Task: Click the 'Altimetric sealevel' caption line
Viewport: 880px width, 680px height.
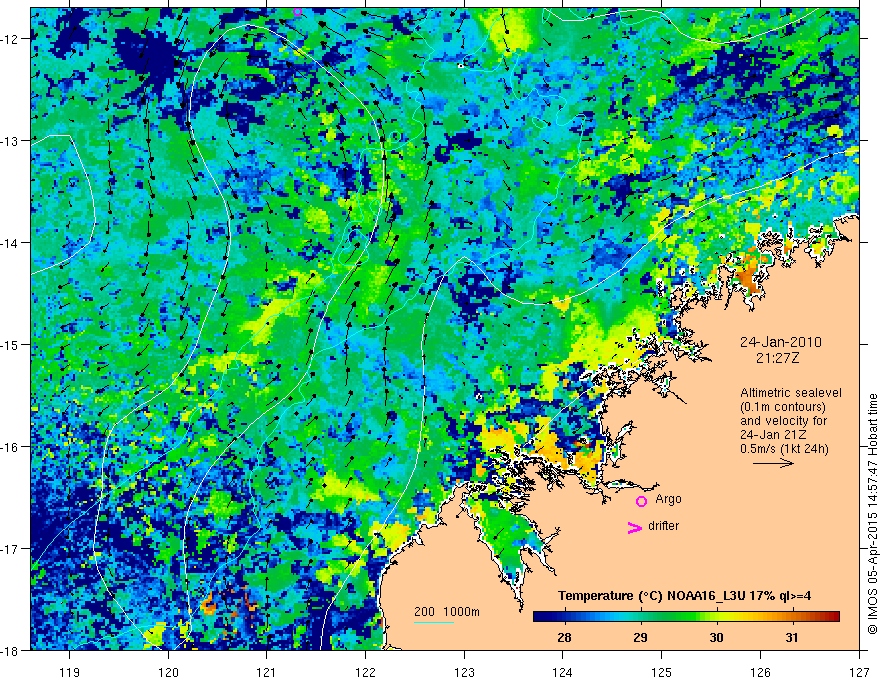Action: (791, 393)
